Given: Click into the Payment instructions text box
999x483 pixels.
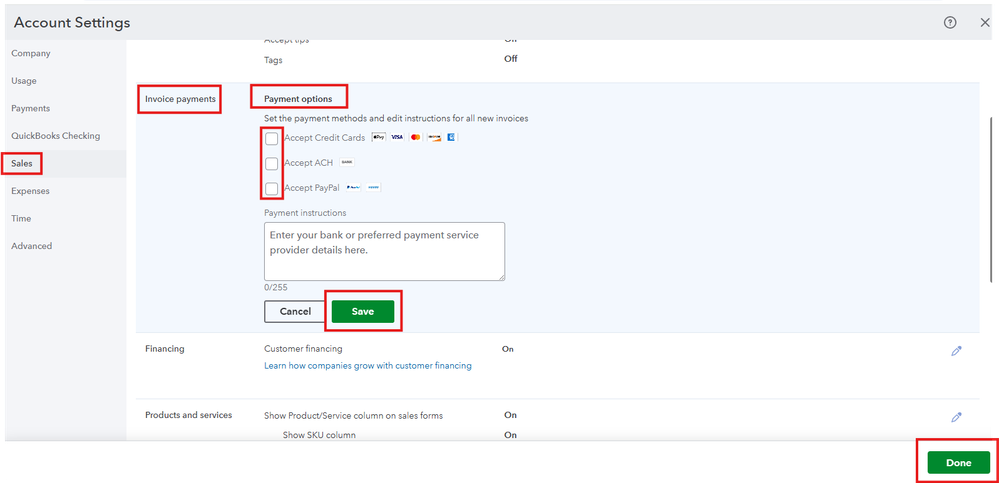Looking at the screenshot, I should click(x=384, y=251).
